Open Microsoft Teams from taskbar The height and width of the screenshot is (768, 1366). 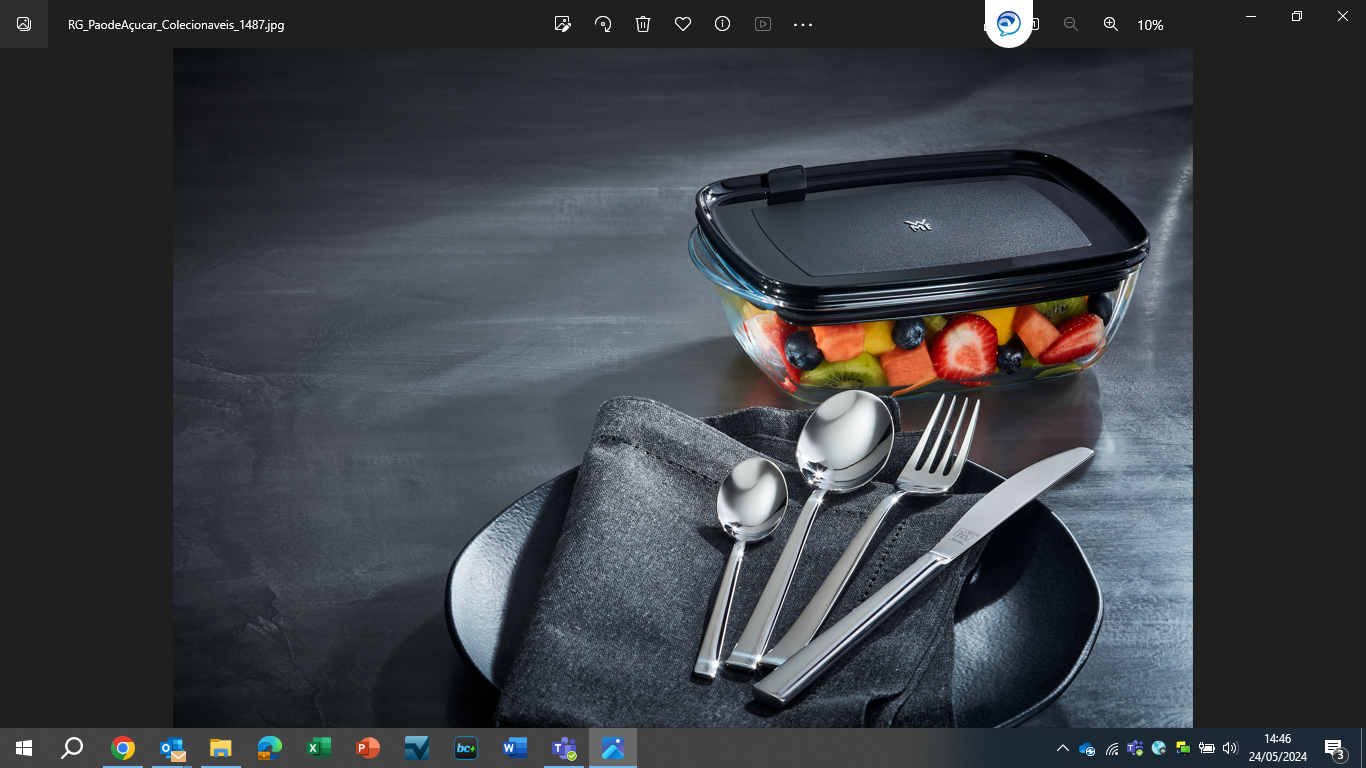[564, 748]
